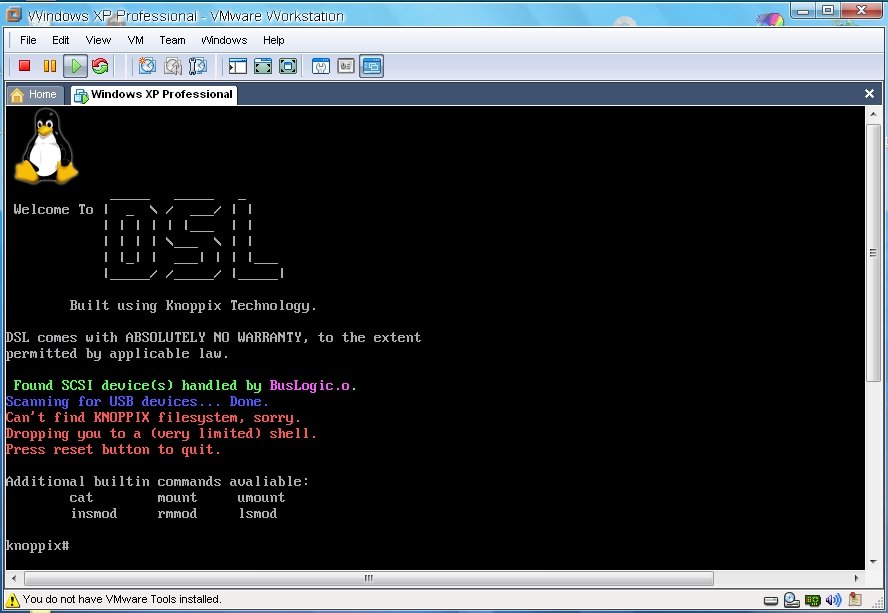This screenshot has width=888, height=613.
Task: Click the 'Can't find KNOPPIX filesystem' error line
Action: [153, 418]
